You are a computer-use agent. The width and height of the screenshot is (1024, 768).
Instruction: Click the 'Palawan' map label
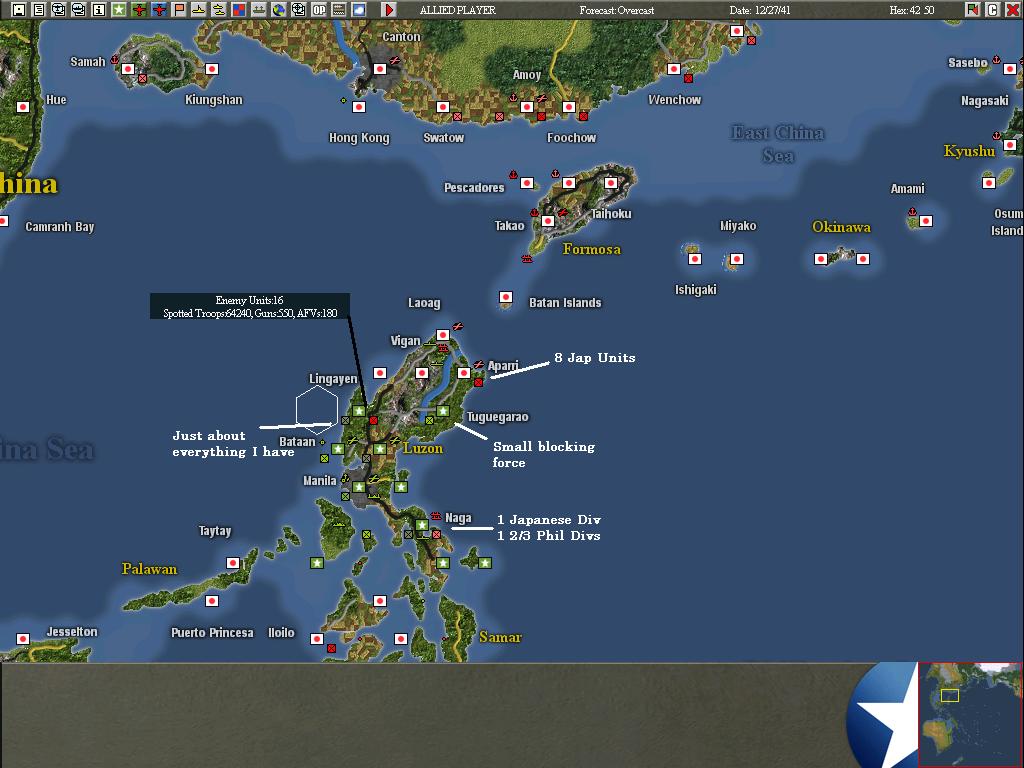pyautogui.click(x=150, y=569)
